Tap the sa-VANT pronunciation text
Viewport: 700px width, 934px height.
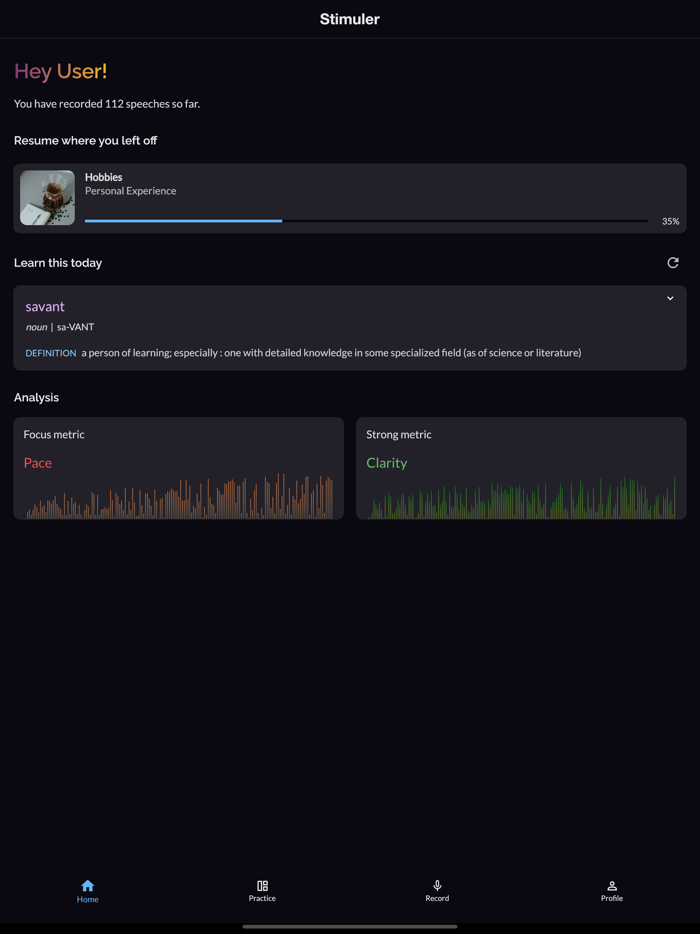75,327
